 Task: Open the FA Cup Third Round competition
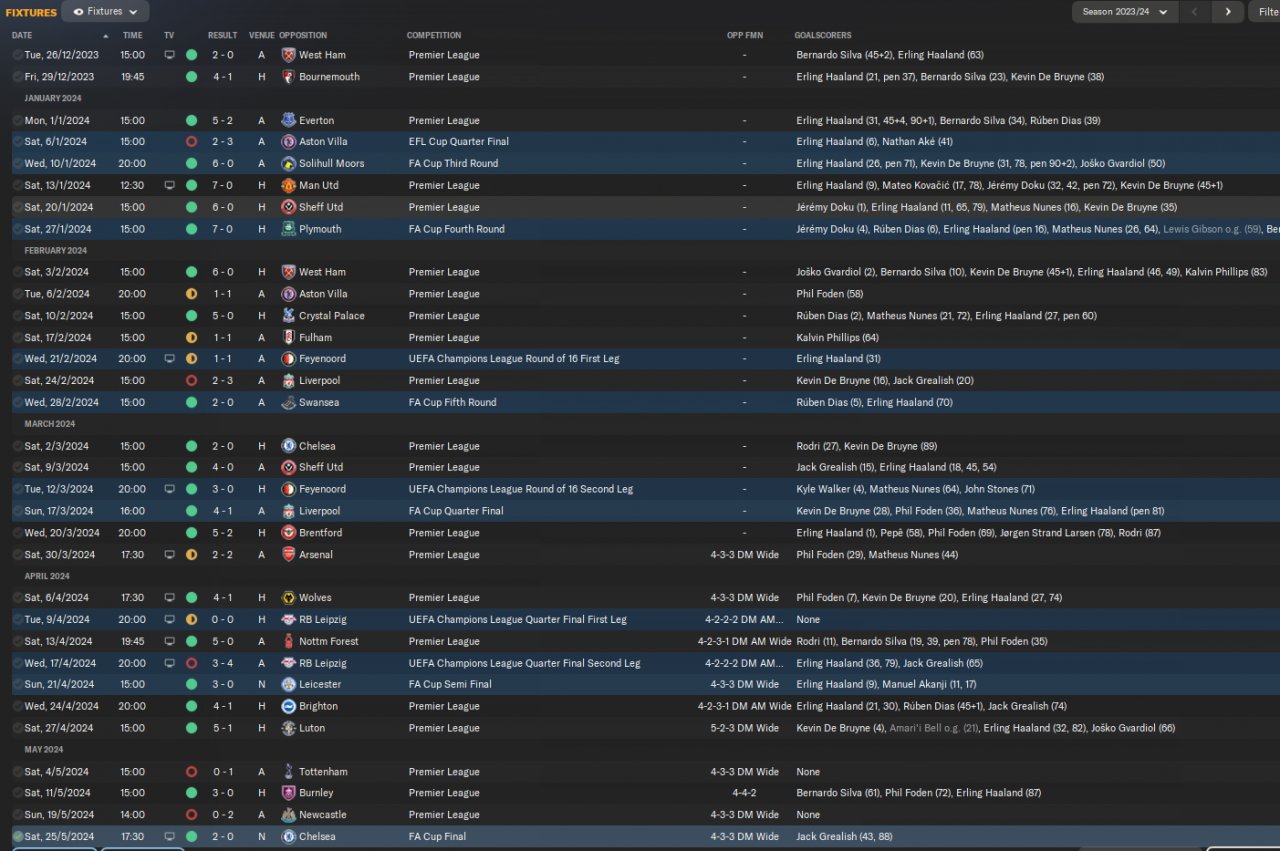tap(453, 163)
